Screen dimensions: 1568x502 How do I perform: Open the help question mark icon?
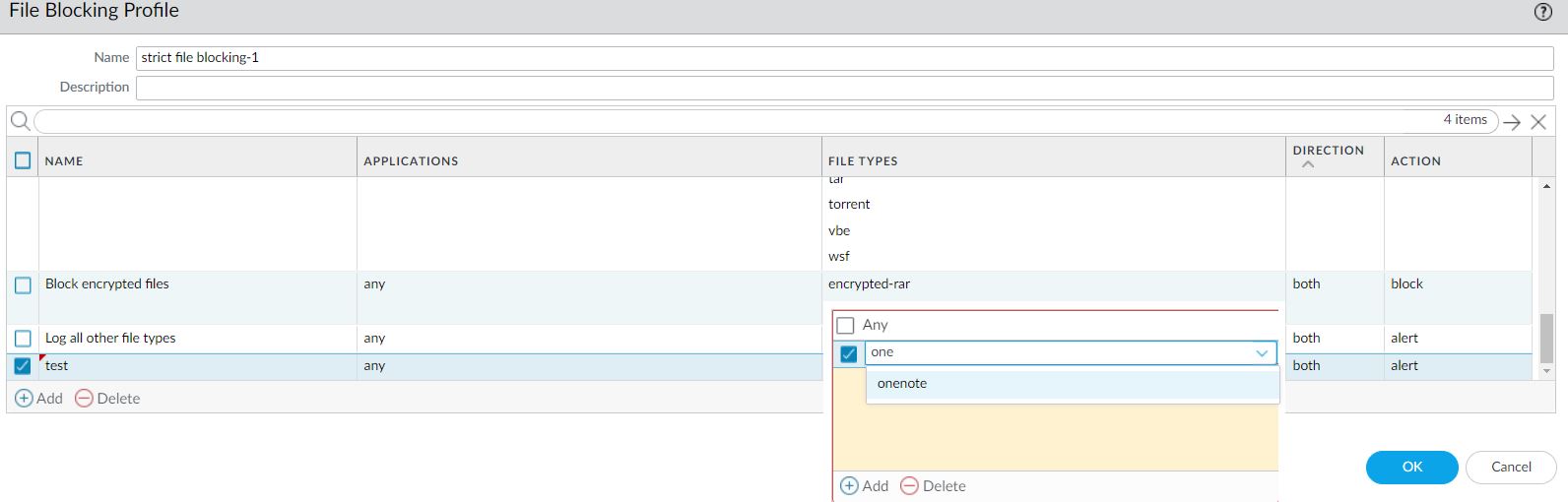pos(1543,12)
